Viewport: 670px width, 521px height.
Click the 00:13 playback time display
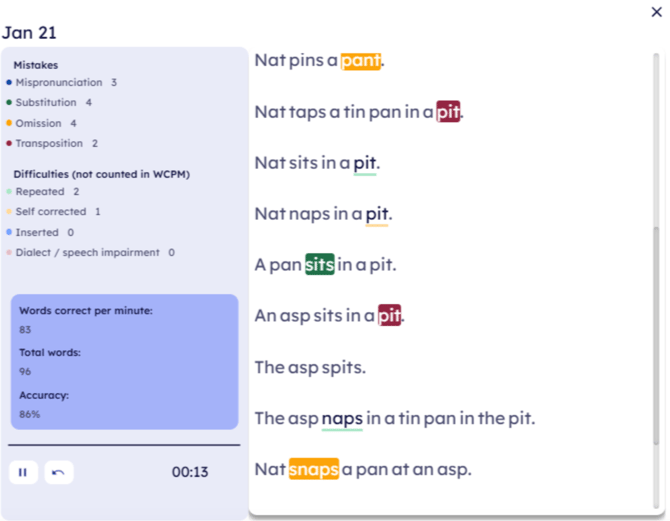(x=190, y=472)
